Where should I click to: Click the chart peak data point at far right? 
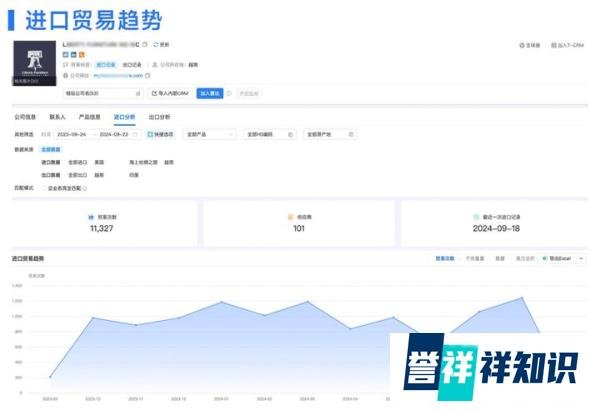(522, 297)
